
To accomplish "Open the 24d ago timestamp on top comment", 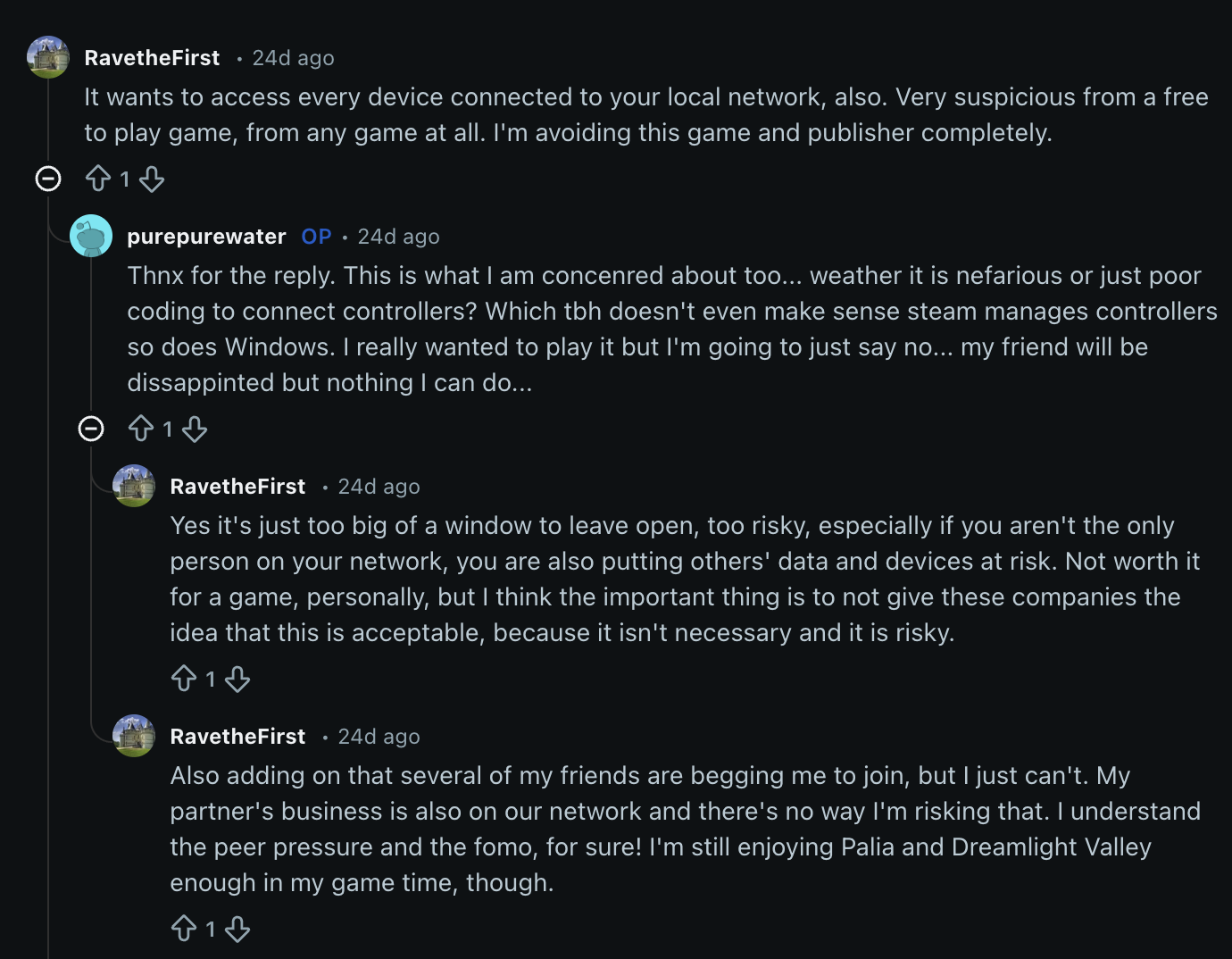I will 293,58.
